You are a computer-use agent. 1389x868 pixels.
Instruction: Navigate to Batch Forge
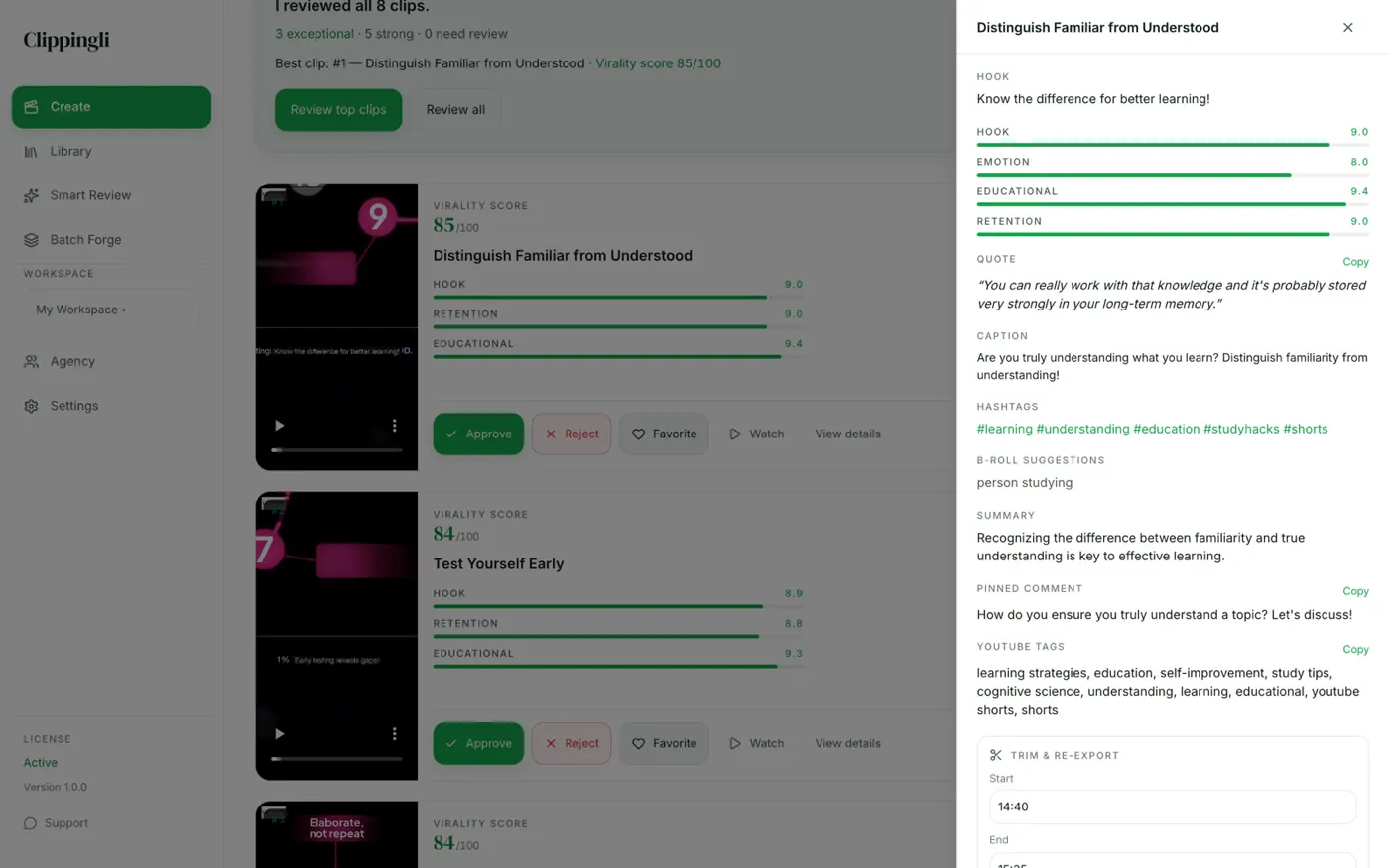pyautogui.click(x=111, y=240)
